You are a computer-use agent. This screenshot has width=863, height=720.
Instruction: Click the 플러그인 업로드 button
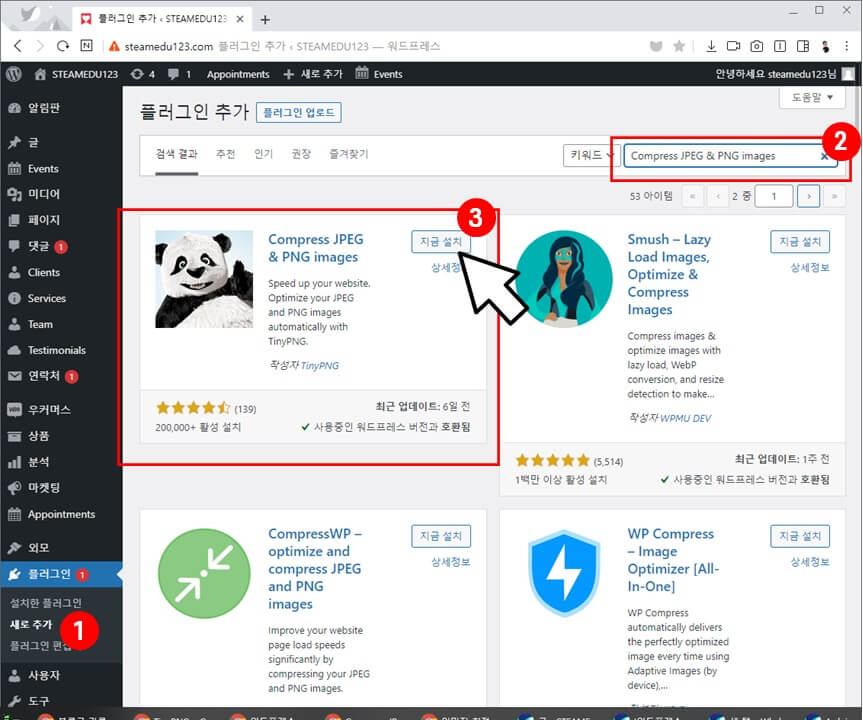[299, 113]
